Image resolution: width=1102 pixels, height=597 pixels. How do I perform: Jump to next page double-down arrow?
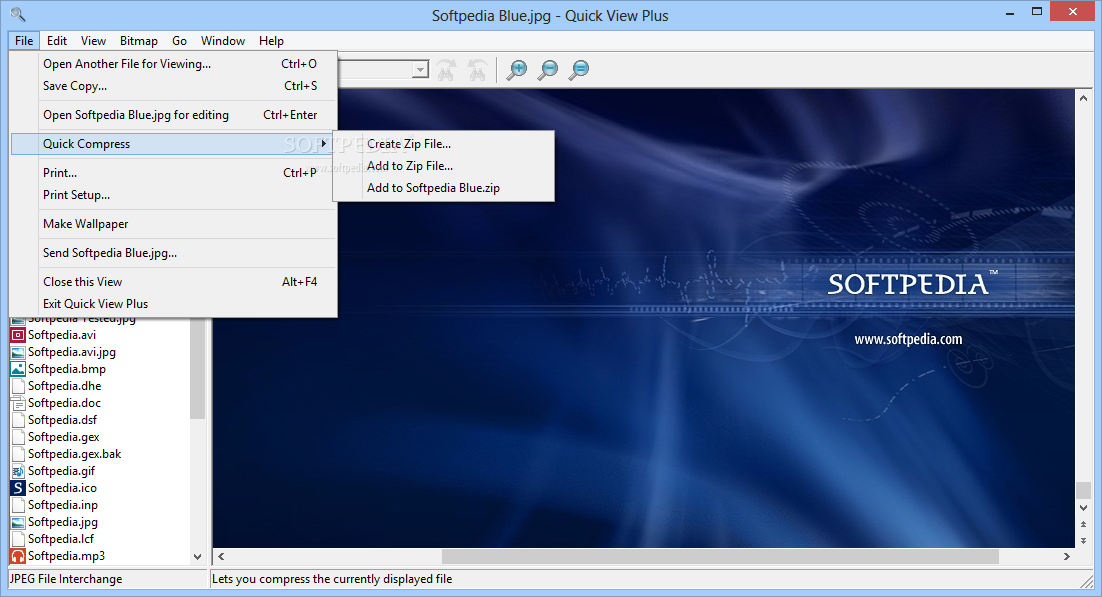1083,540
